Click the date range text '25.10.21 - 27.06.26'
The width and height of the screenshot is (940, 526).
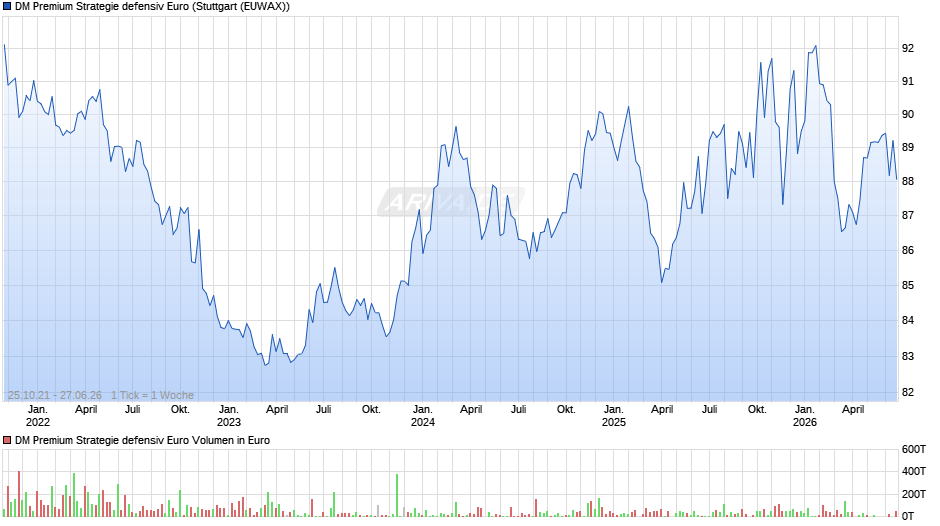(x=55, y=395)
